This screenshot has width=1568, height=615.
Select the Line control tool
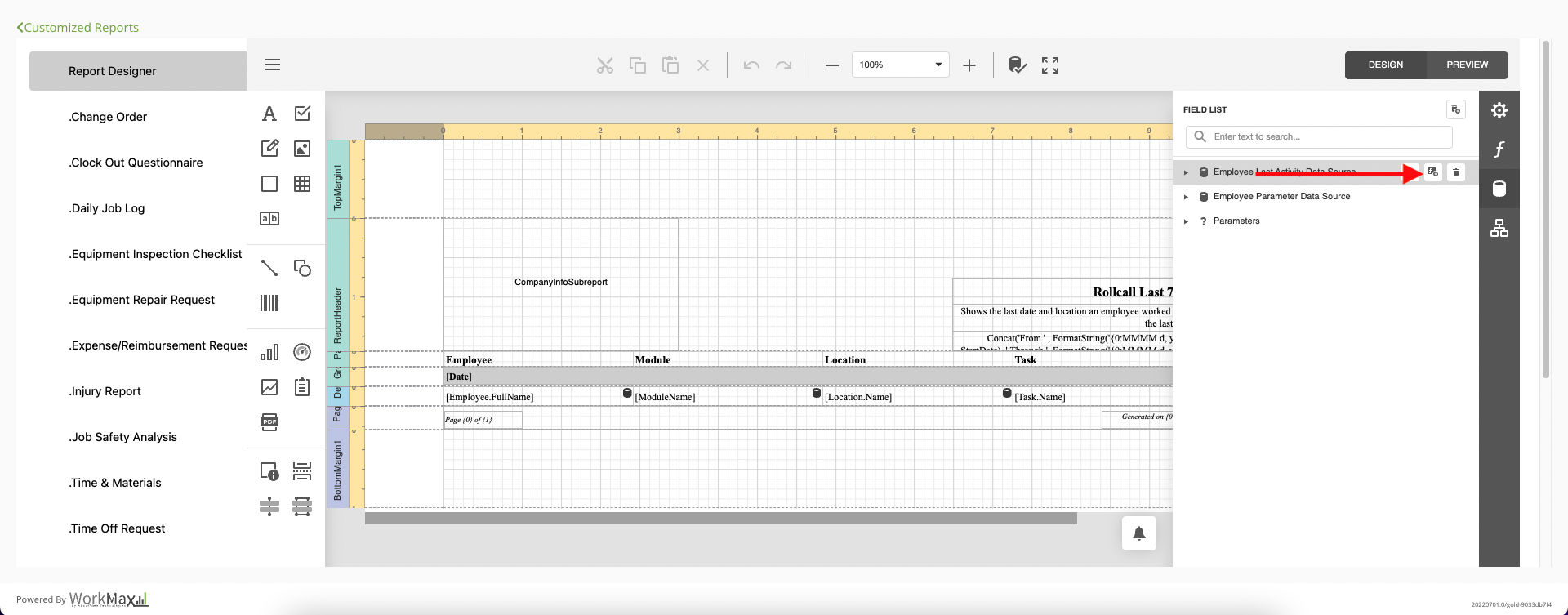click(x=269, y=268)
